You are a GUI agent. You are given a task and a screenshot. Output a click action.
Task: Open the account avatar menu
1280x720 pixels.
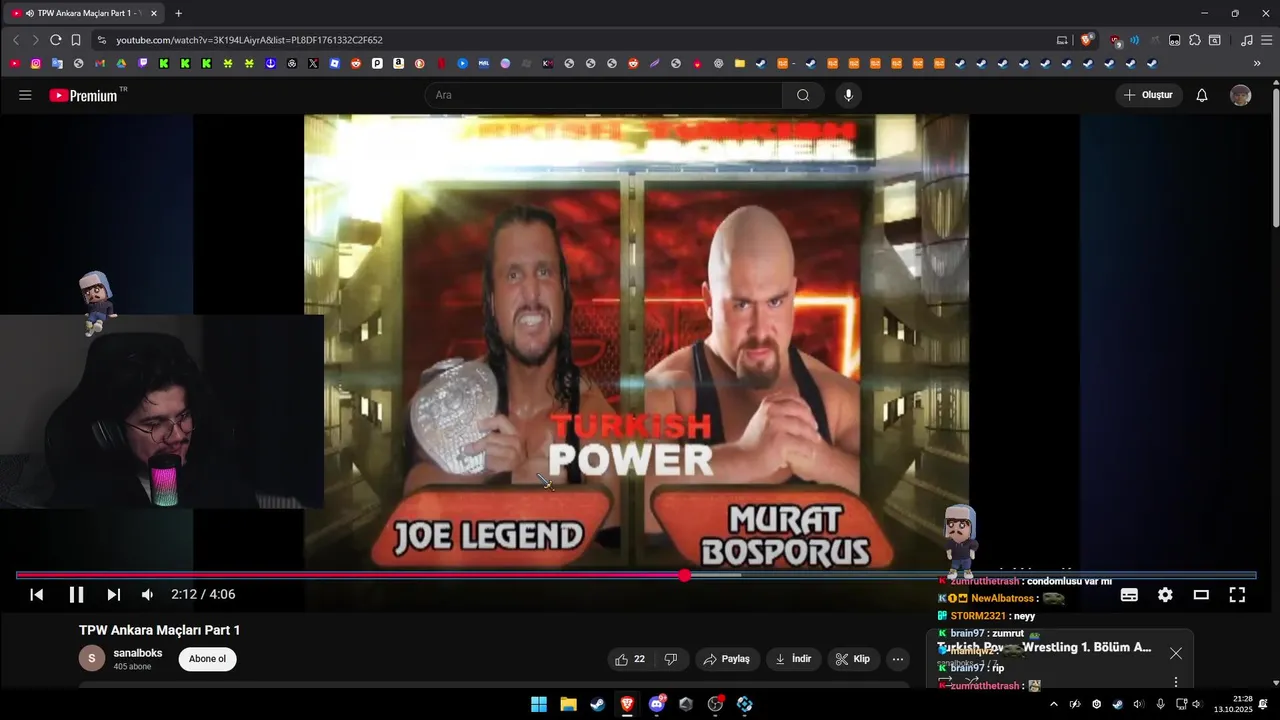click(1240, 95)
